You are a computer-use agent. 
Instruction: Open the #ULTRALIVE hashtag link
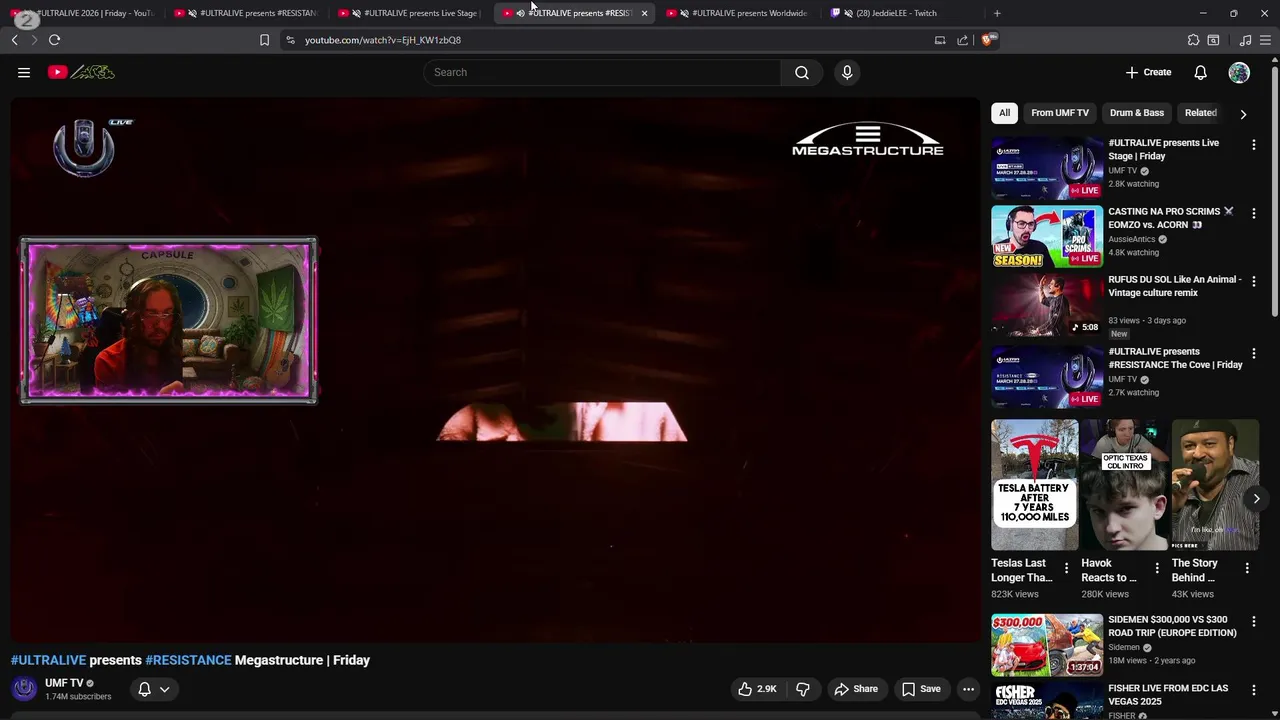(48, 660)
